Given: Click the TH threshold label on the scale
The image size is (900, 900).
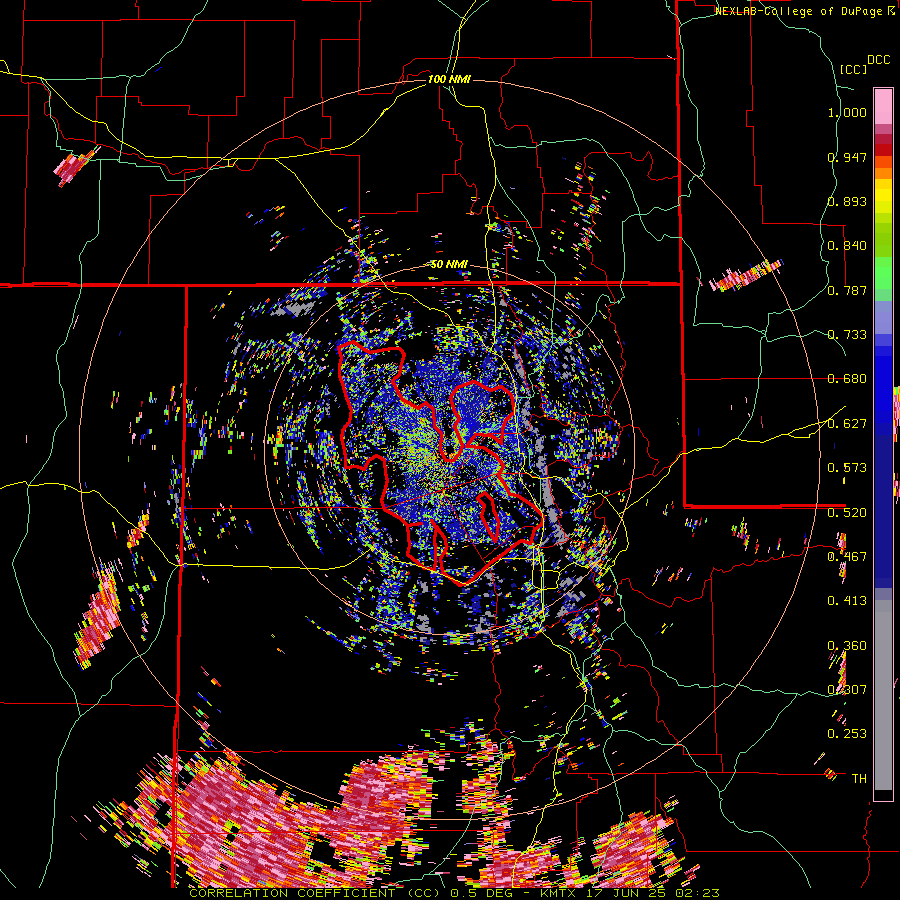Looking at the screenshot, I should [x=859, y=779].
